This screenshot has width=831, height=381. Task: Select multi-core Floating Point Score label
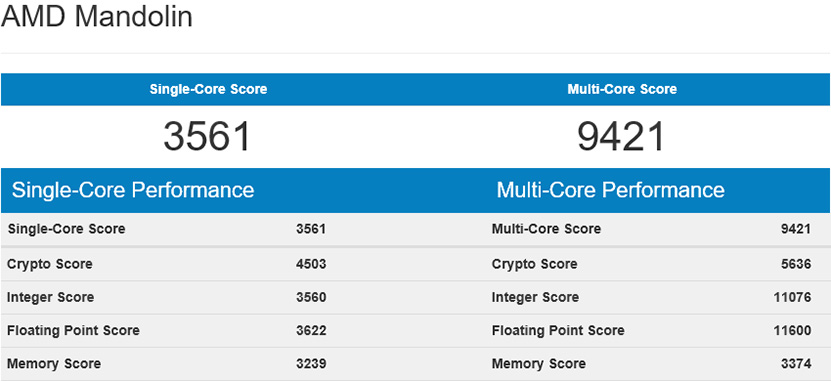[x=558, y=331]
